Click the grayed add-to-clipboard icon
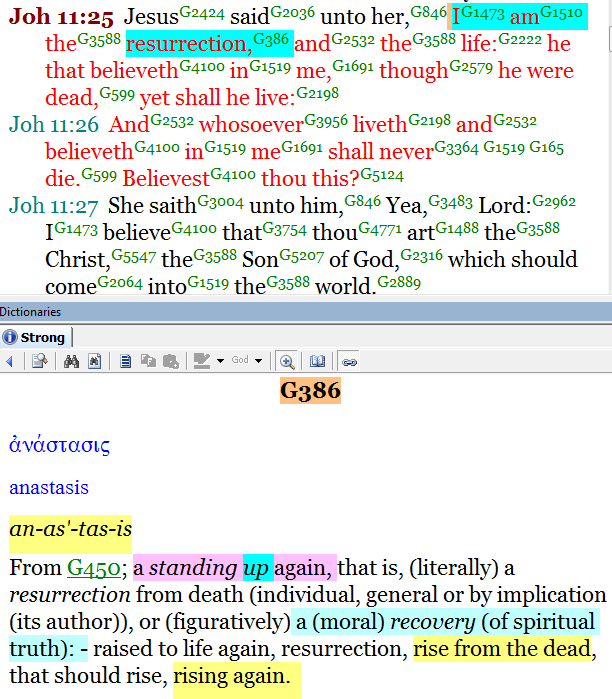The image size is (612, 699). point(171,362)
